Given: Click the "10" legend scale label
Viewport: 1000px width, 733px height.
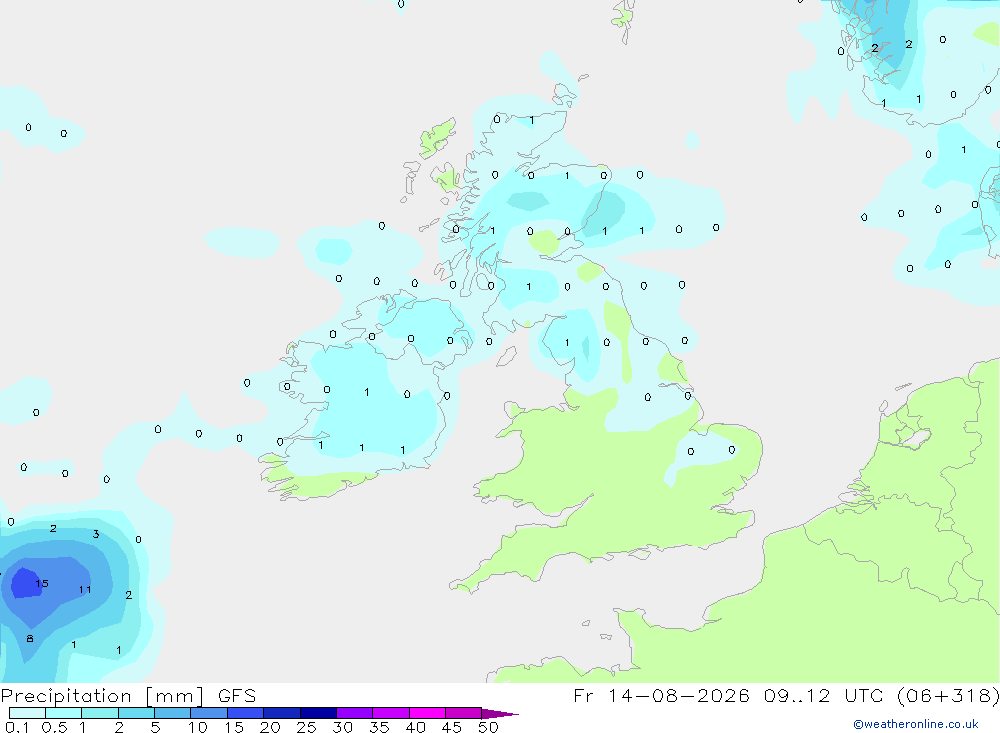Looking at the screenshot, I should tap(198, 727).
